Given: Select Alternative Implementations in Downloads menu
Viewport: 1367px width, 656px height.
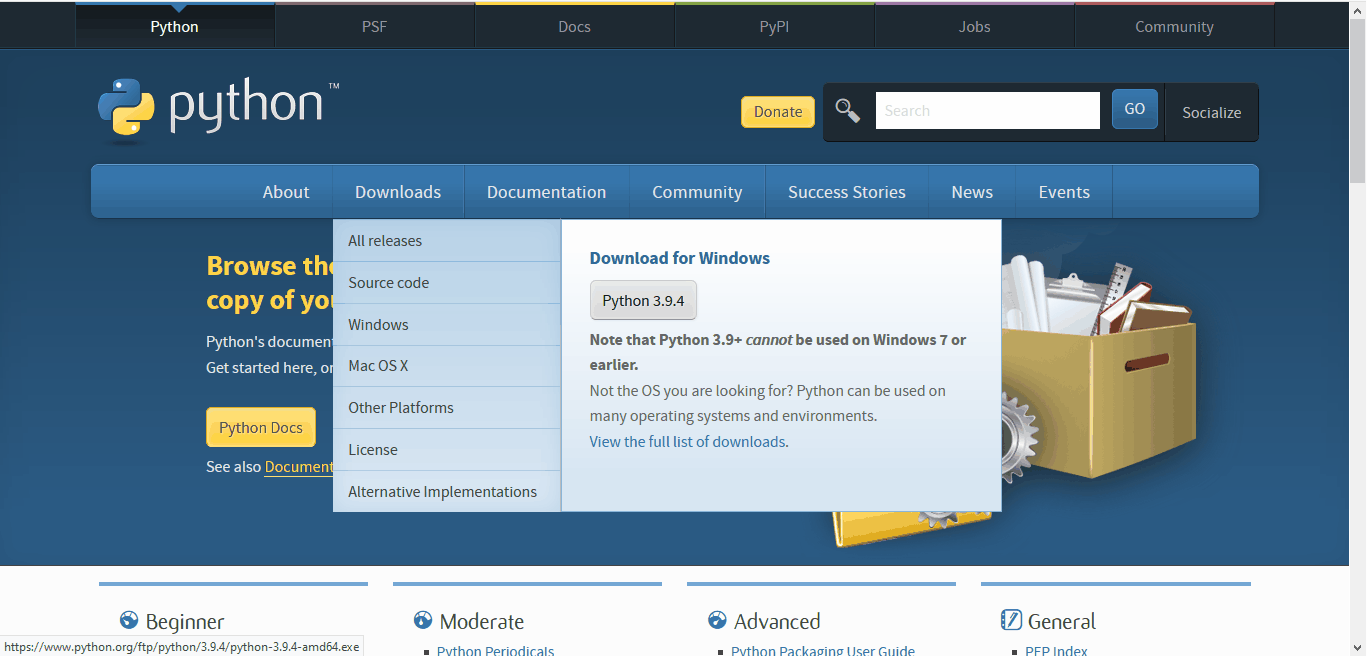Looking at the screenshot, I should point(447,492).
